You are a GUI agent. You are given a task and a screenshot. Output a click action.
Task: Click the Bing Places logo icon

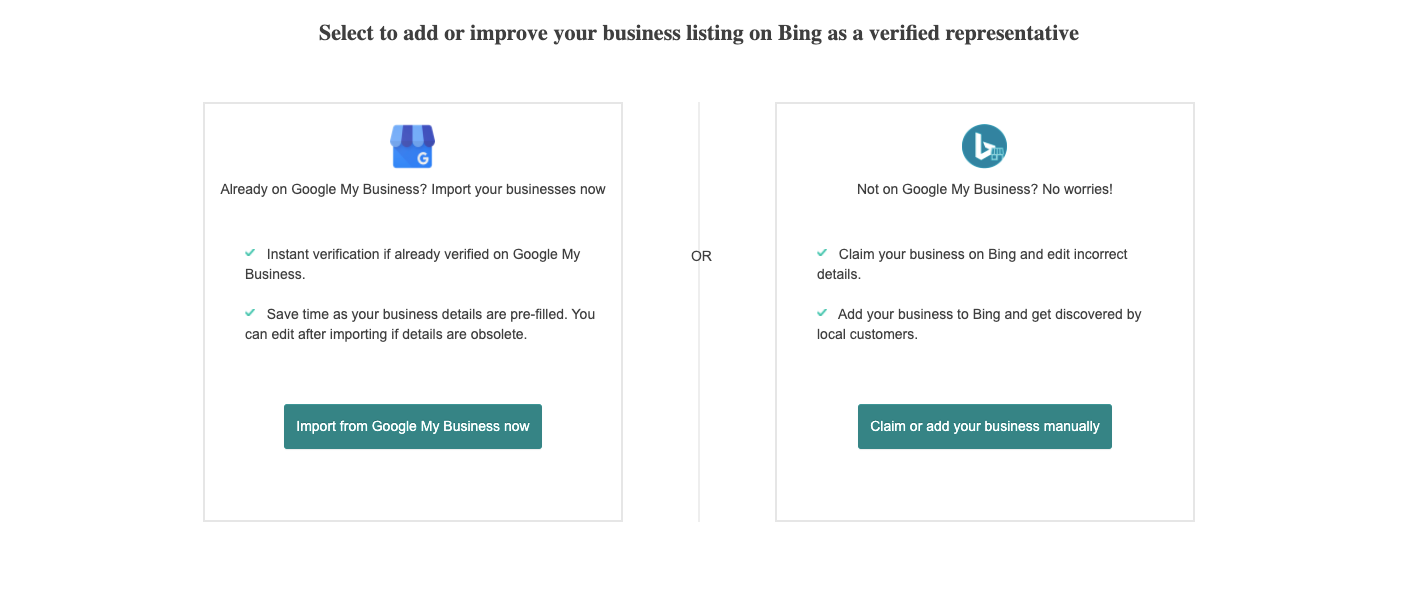984,147
